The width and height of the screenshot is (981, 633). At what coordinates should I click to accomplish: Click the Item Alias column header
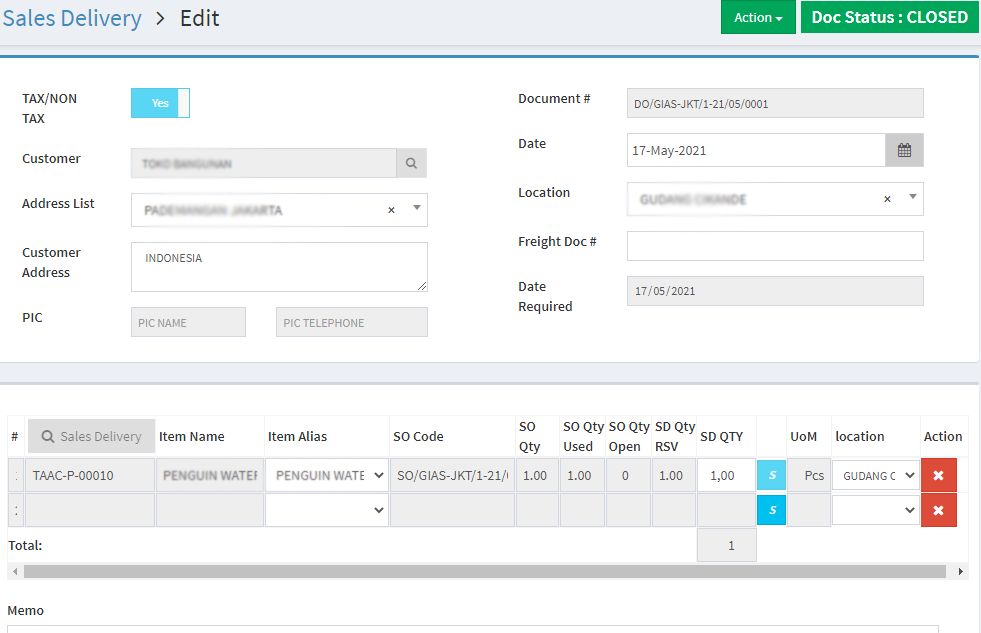point(297,437)
